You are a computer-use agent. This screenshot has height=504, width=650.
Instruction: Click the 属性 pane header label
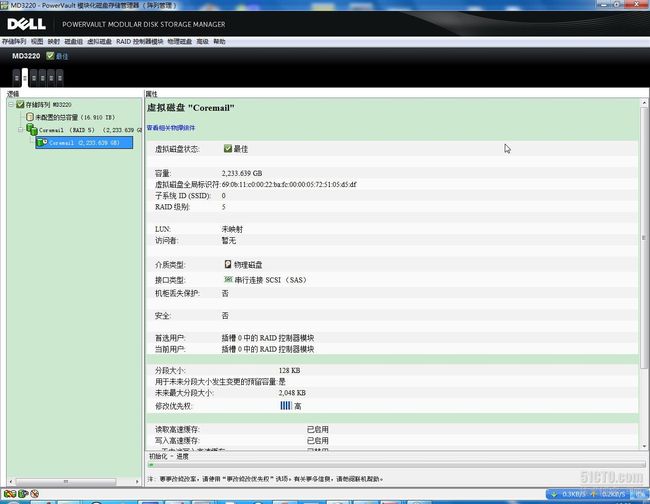click(x=151, y=94)
